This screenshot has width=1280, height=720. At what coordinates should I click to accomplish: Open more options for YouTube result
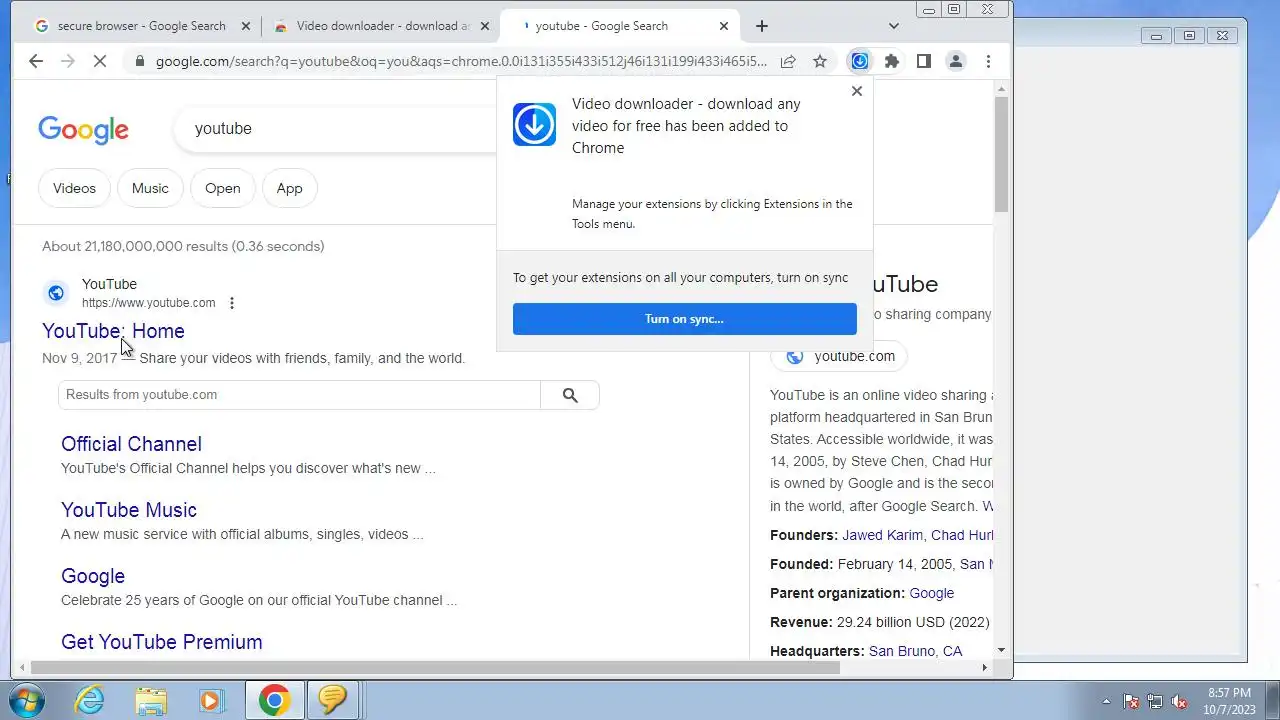tap(232, 303)
